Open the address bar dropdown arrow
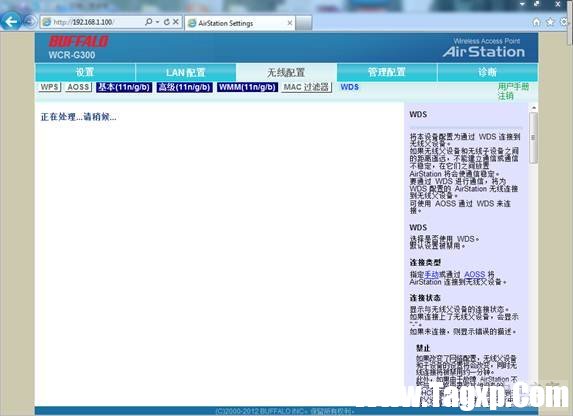 (x=158, y=22)
